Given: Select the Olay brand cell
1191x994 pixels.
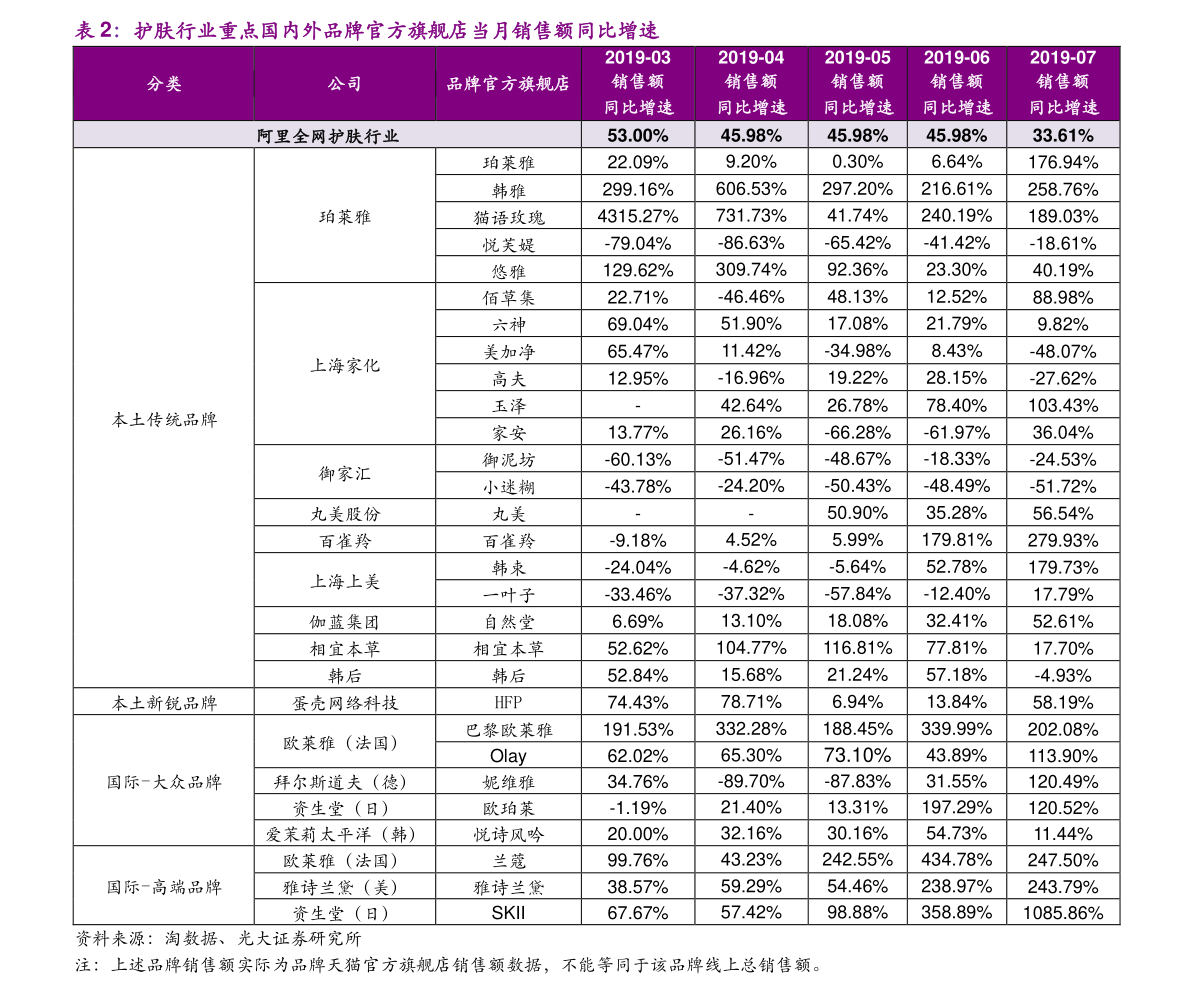Looking at the screenshot, I should tap(508, 756).
